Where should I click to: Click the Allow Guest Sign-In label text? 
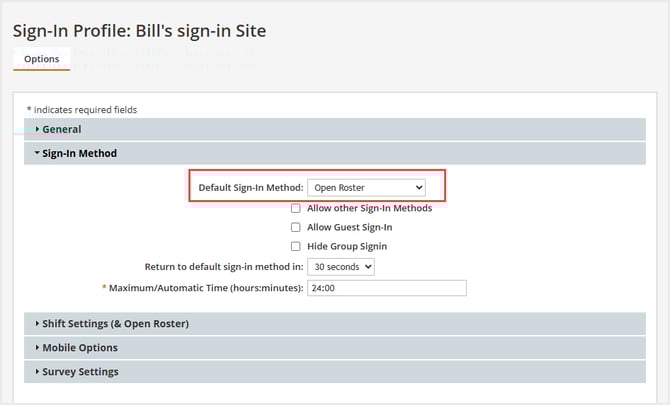pos(349,227)
